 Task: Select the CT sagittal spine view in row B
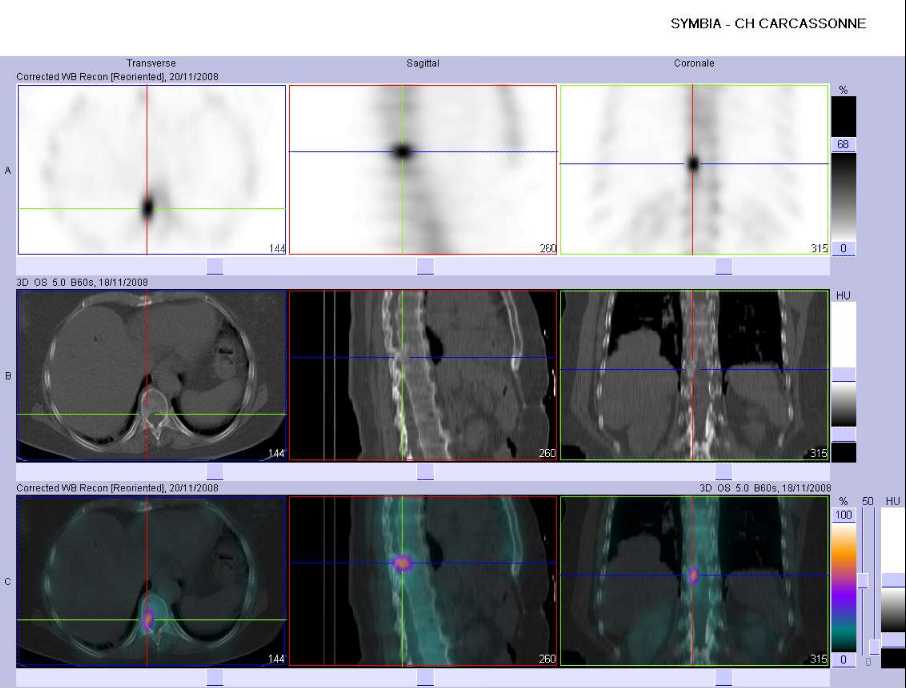[423, 375]
